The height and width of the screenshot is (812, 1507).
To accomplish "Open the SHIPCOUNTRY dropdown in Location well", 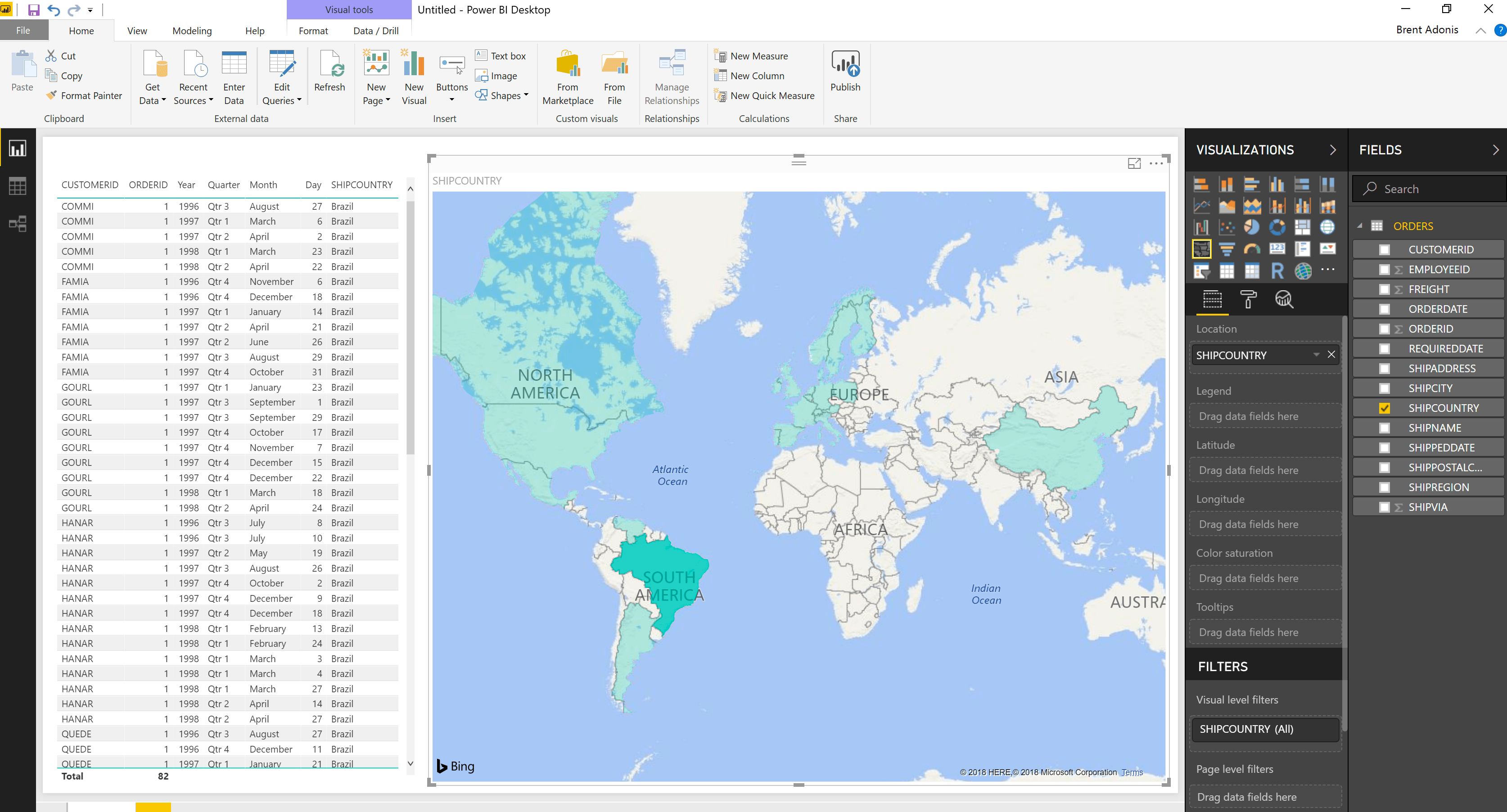I will [x=1316, y=355].
